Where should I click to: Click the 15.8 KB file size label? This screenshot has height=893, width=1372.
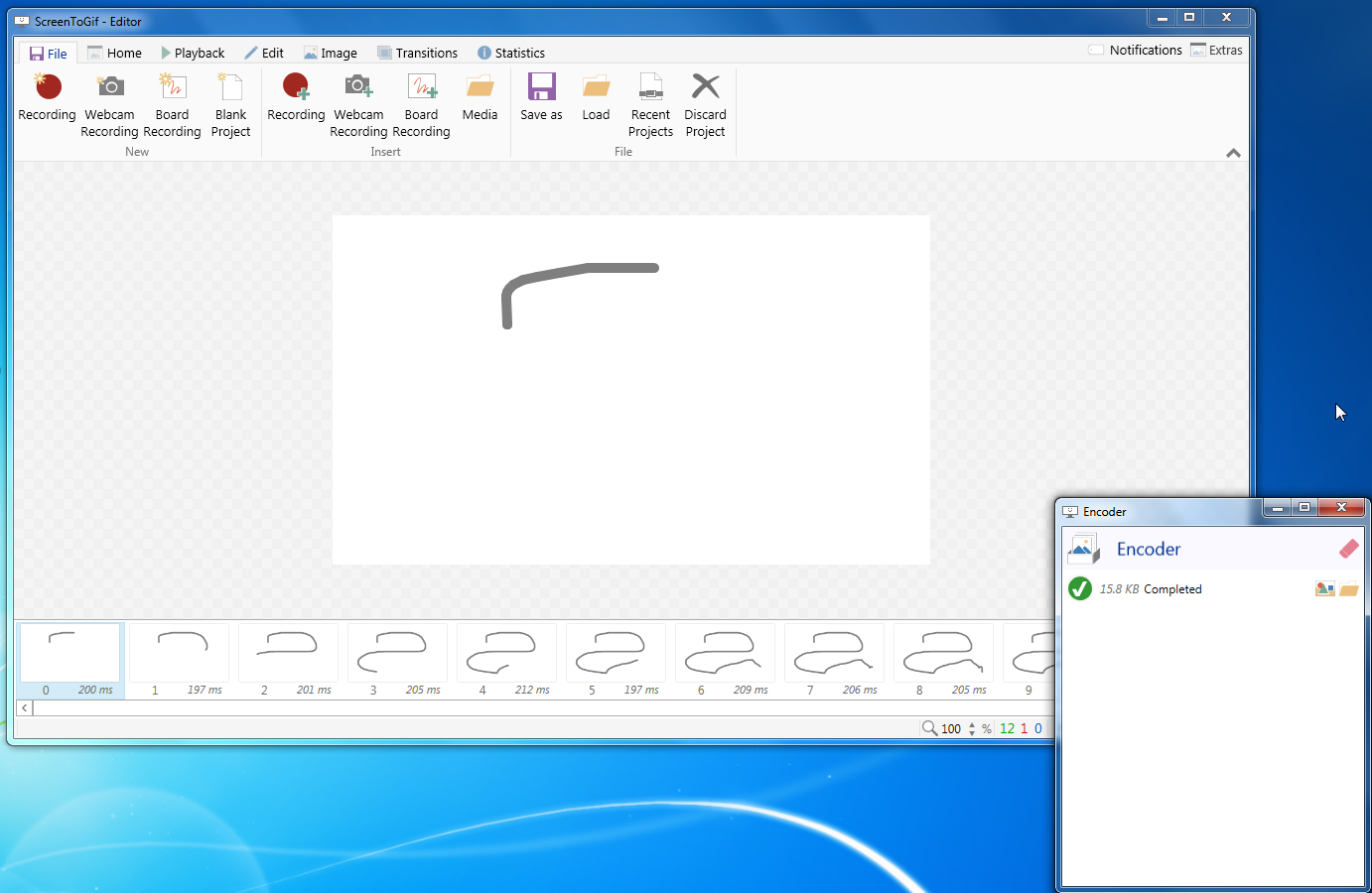coord(1119,589)
